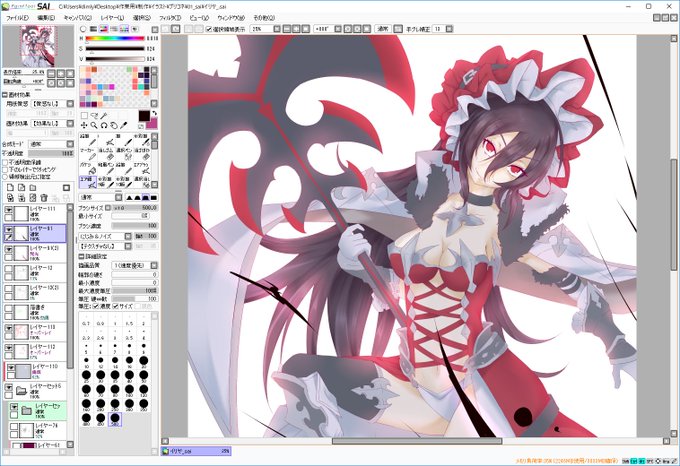This screenshot has width=680, height=466.
Task: Toggle 選択領域表示 checkbox in toolbar
Action: point(209,29)
